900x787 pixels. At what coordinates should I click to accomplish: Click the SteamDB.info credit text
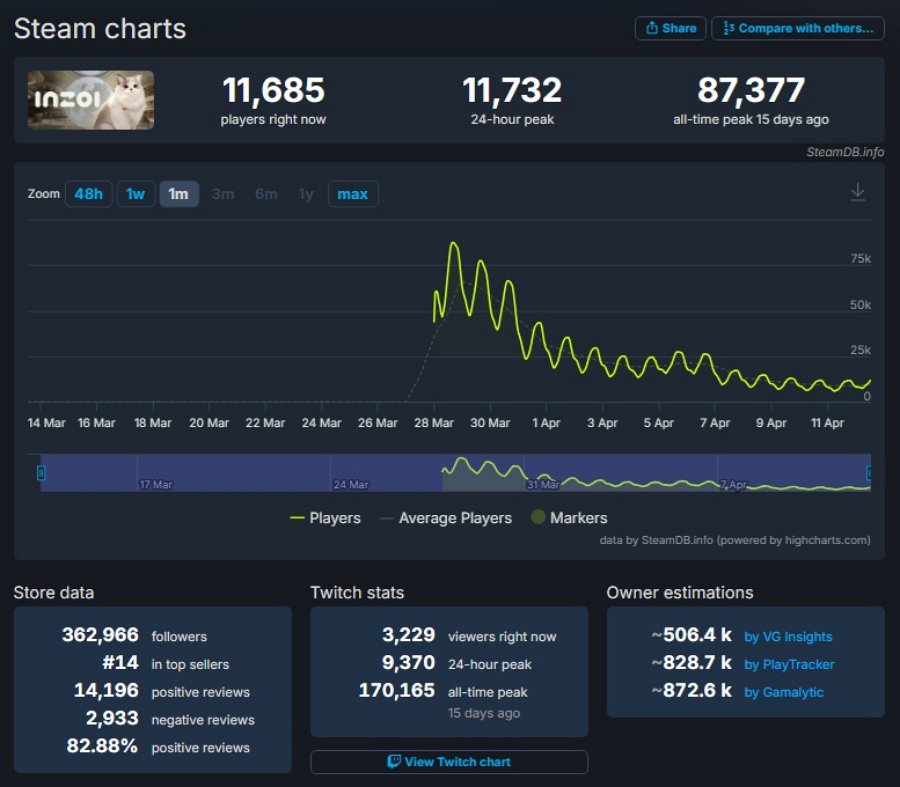click(845, 152)
